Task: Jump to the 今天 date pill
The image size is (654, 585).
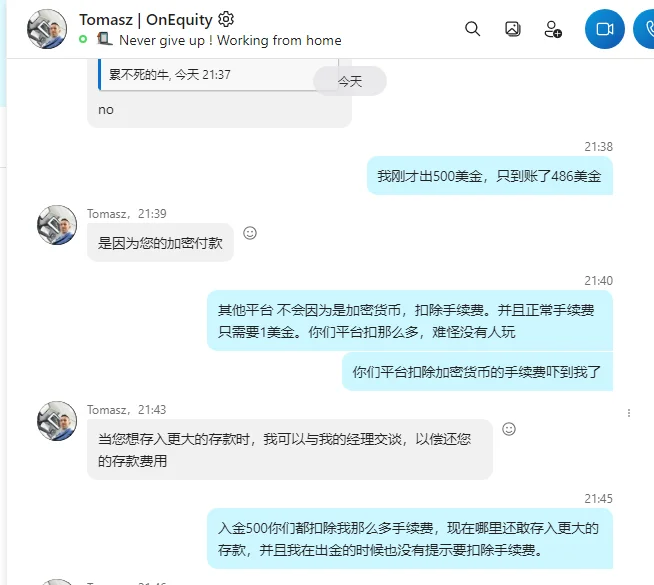Action: (350, 81)
